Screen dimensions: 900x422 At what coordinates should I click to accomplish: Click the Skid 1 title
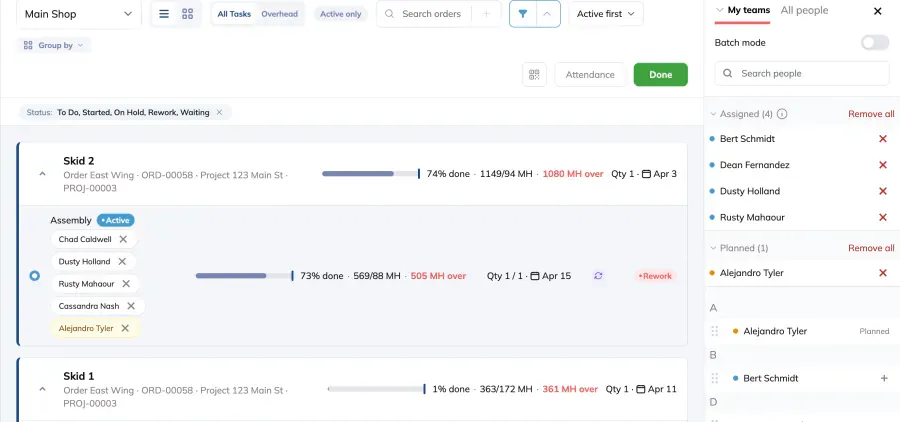point(79,376)
